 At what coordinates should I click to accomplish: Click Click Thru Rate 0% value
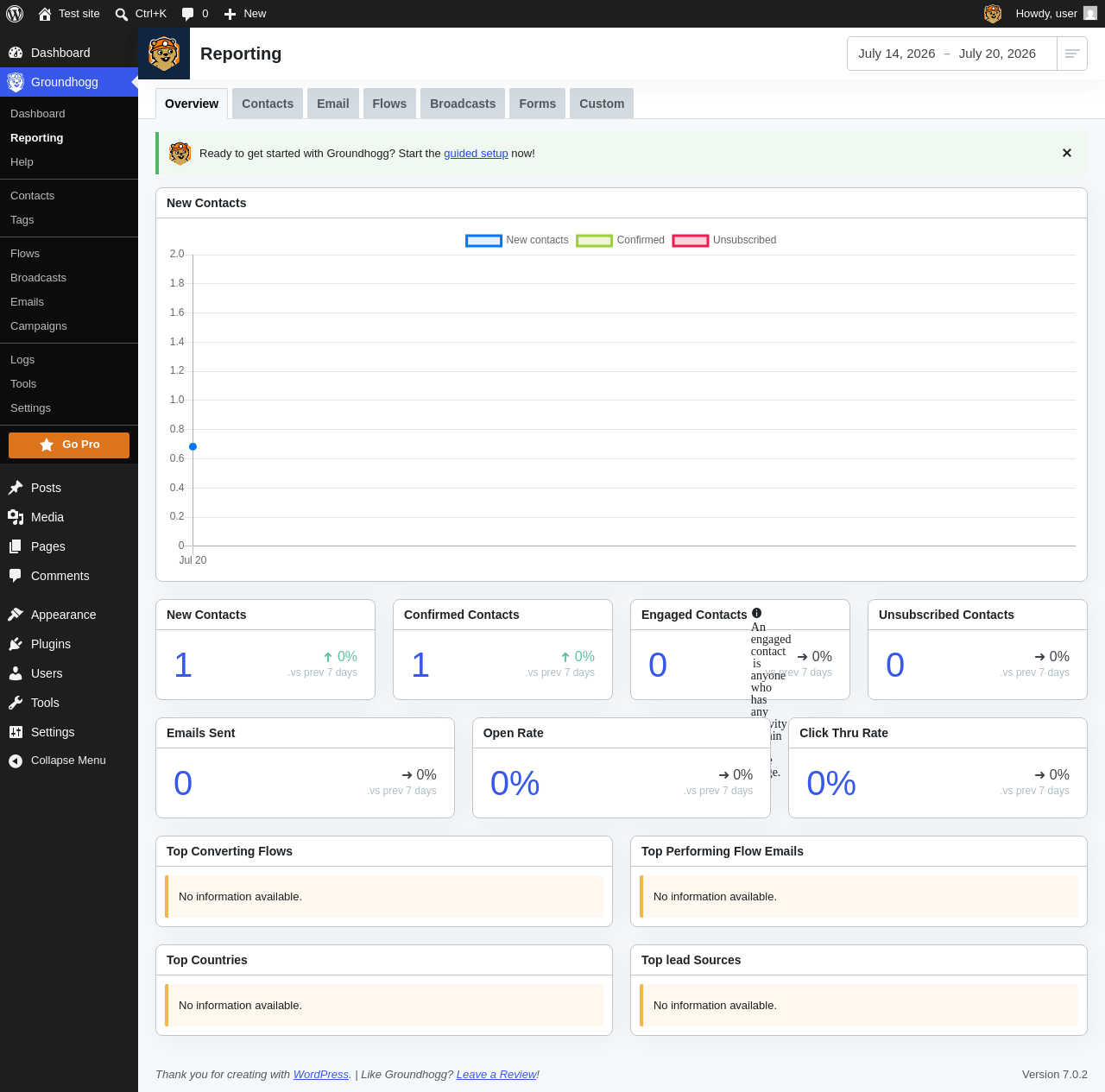click(831, 784)
